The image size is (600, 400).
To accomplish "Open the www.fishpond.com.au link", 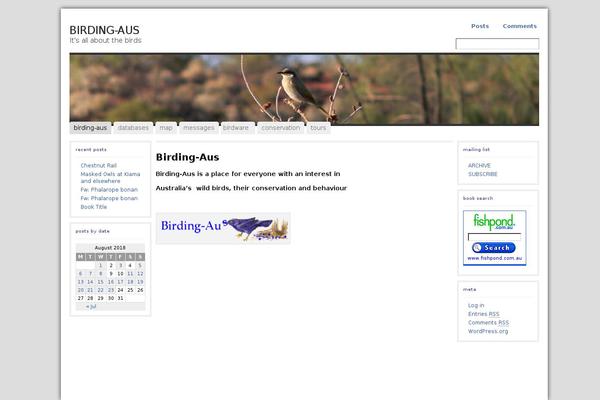I will (494, 258).
